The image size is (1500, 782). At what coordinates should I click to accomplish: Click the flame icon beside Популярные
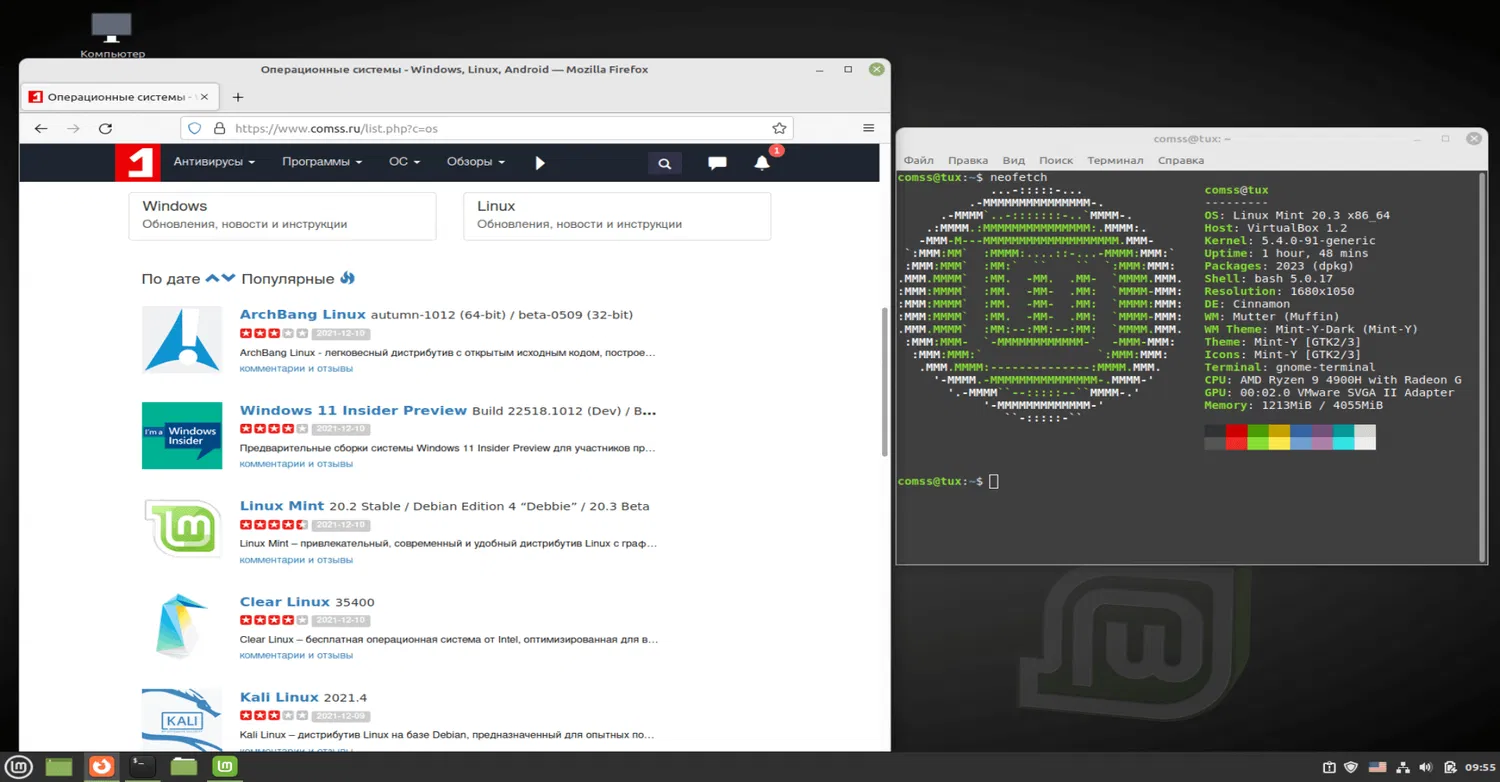tap(348, 278)
